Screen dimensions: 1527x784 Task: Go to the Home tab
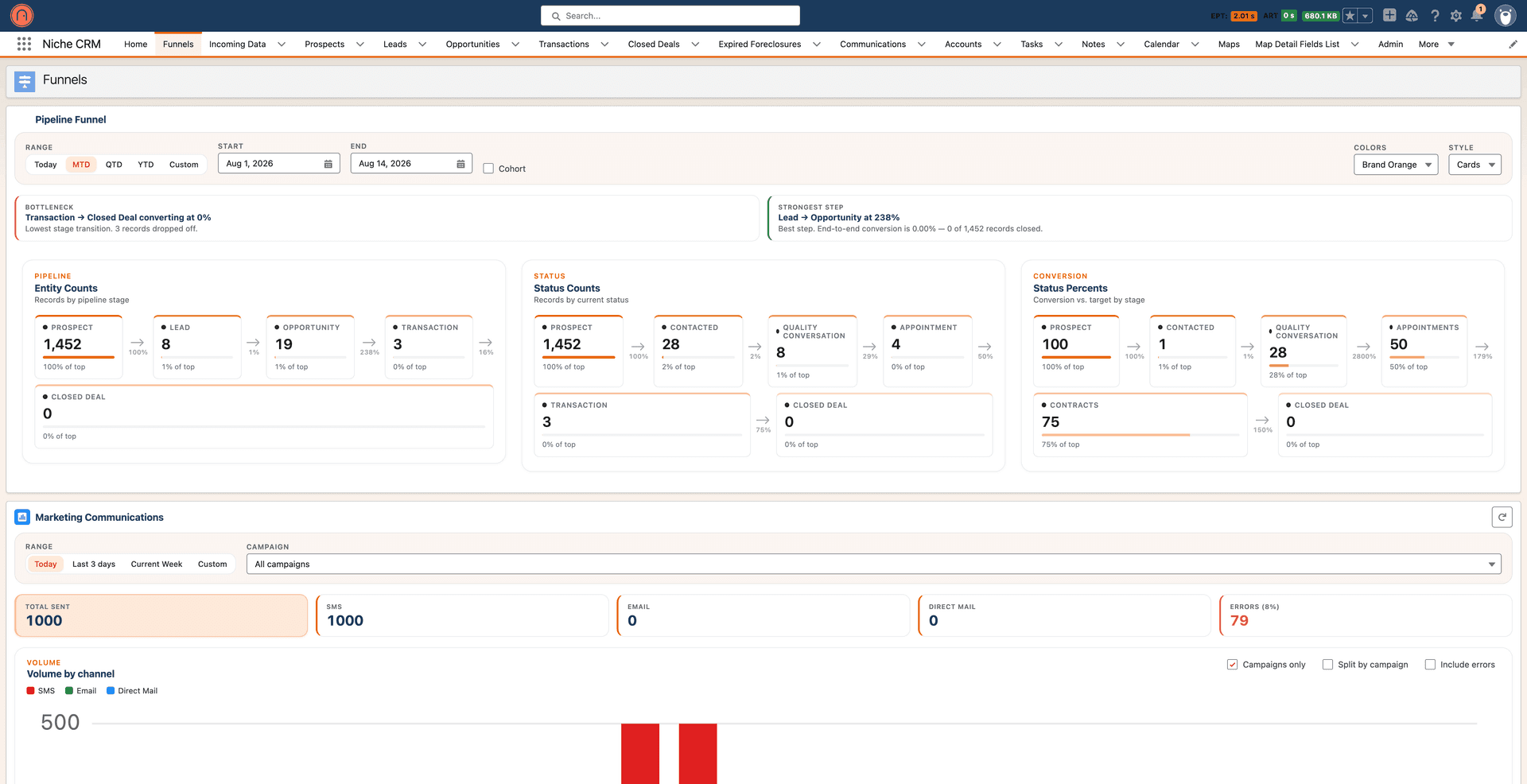click(135, 45)
